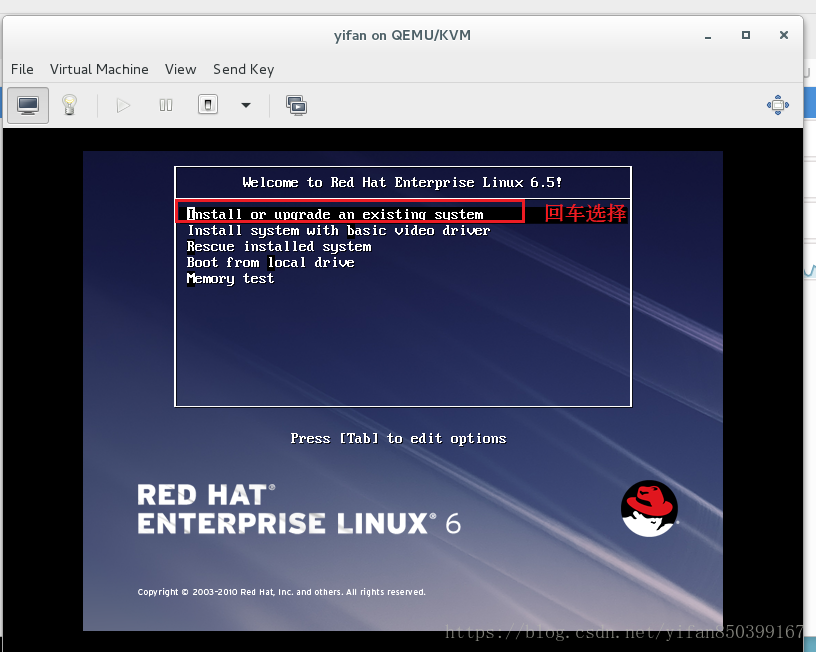Open the View menu

[x=181, y=69]
